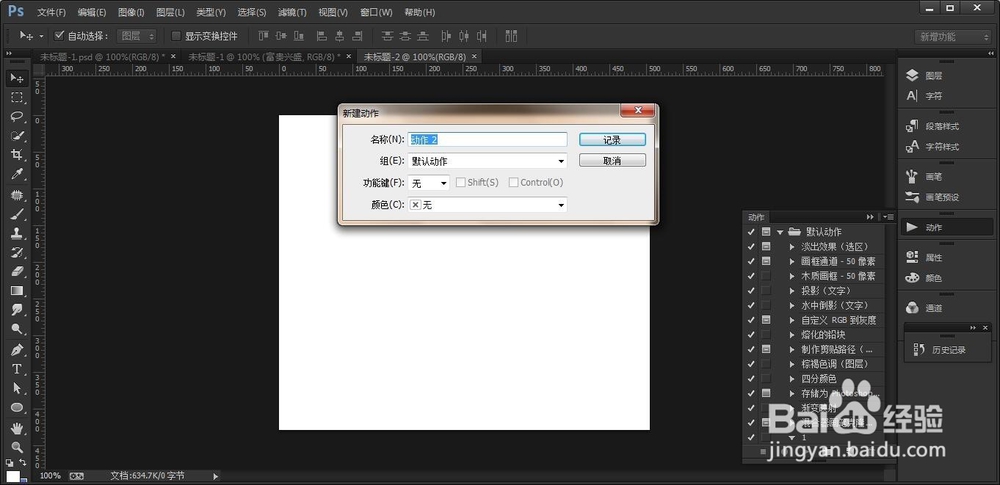Open the 通道 (Channels) panel icon
The height and width of the screenshot is (485, 1000).
click(913, 308)
